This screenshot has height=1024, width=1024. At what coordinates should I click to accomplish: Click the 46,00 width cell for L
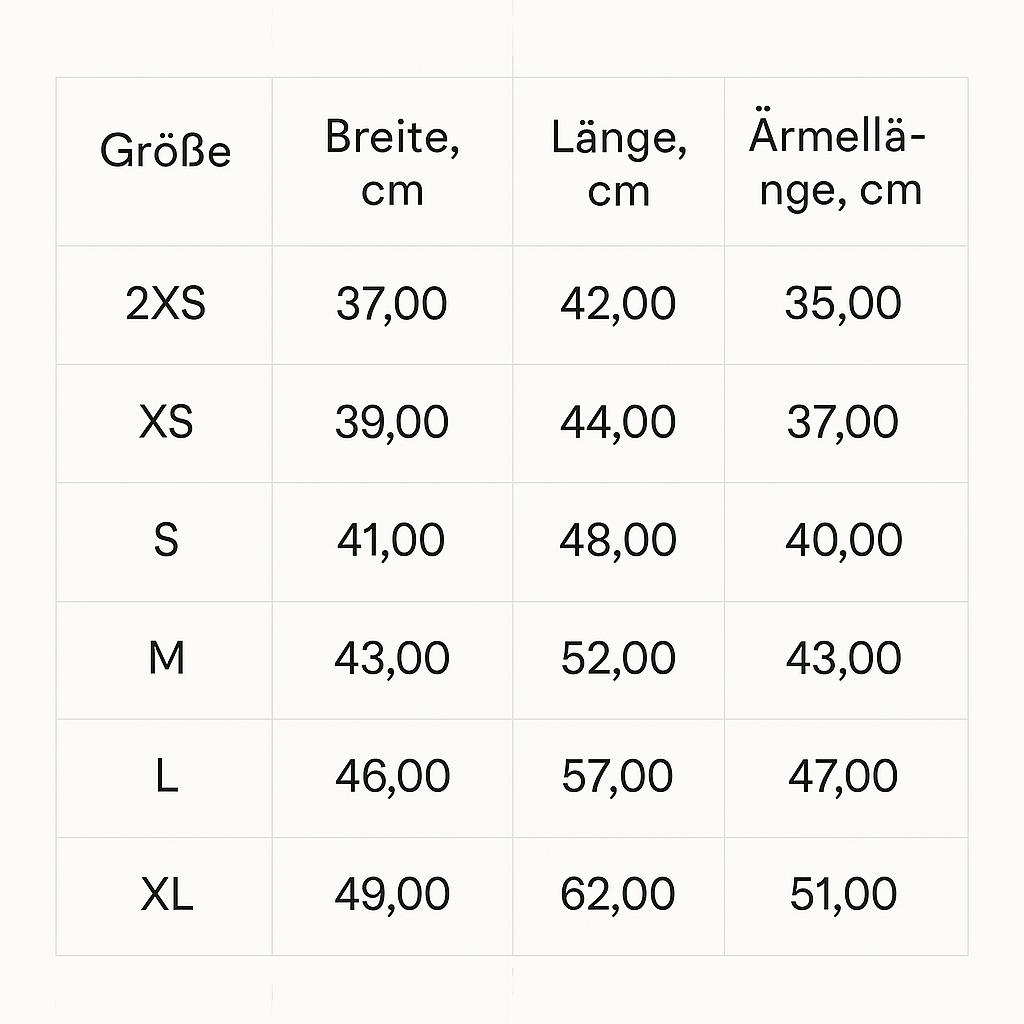click(392, 776)
